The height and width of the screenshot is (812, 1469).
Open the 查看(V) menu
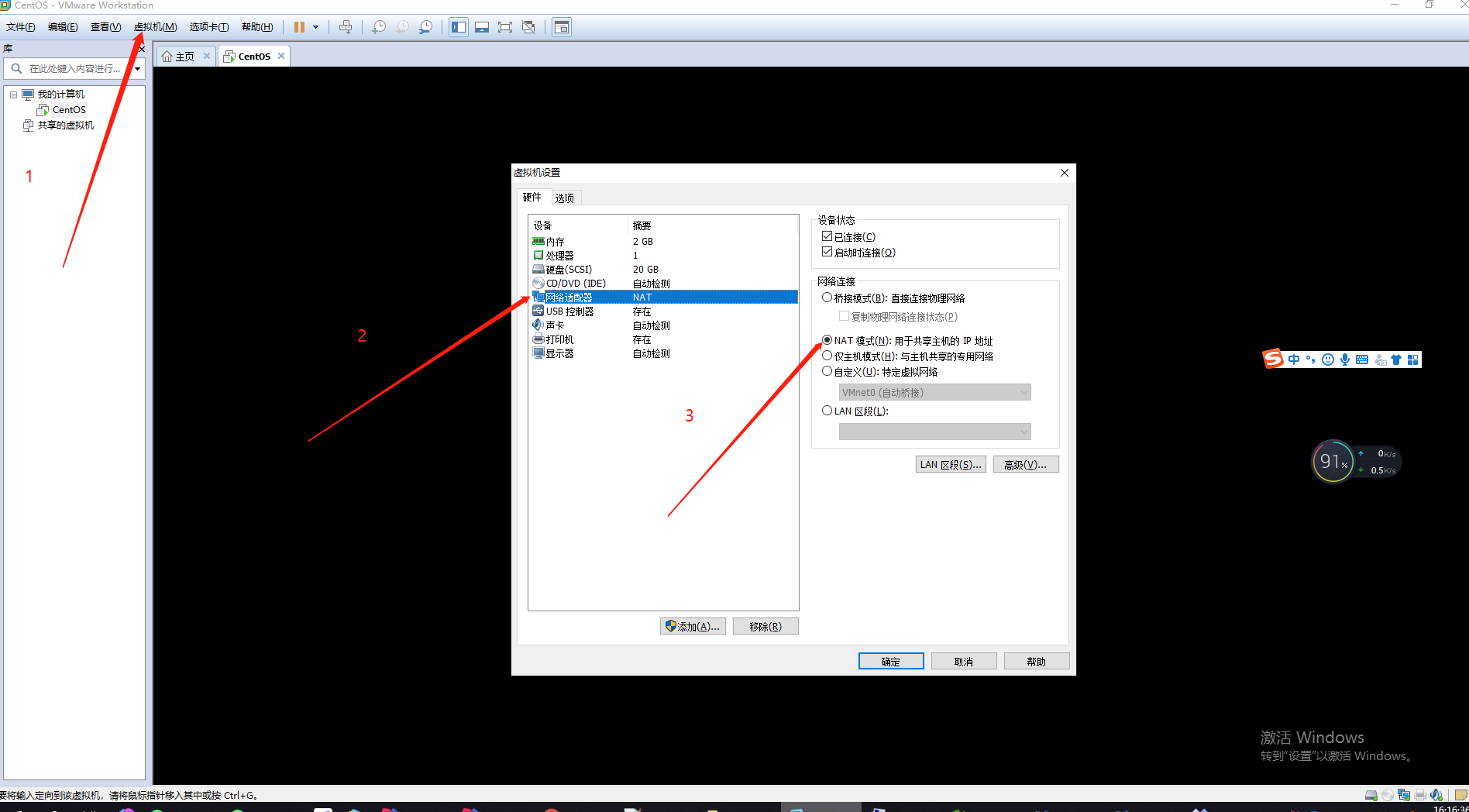tap(105, 27)
